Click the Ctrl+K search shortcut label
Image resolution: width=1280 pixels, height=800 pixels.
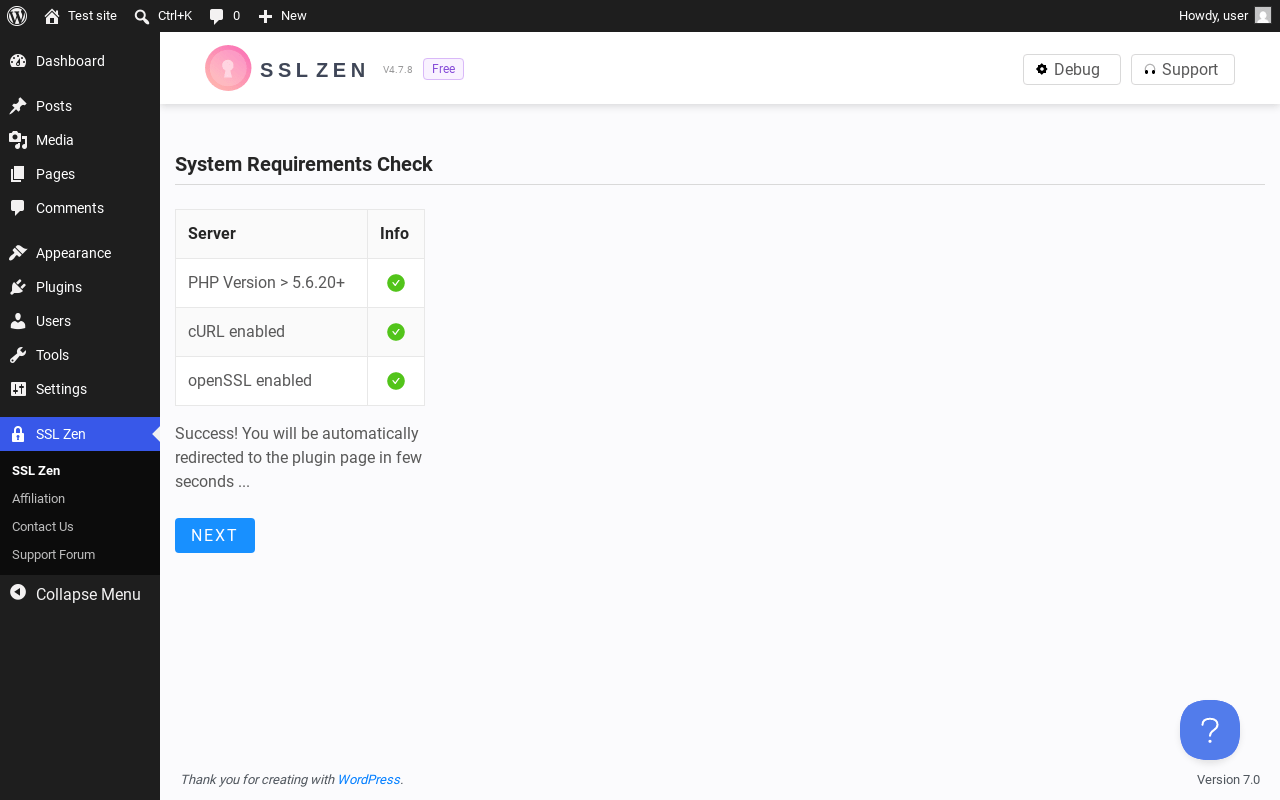point(175,16)
